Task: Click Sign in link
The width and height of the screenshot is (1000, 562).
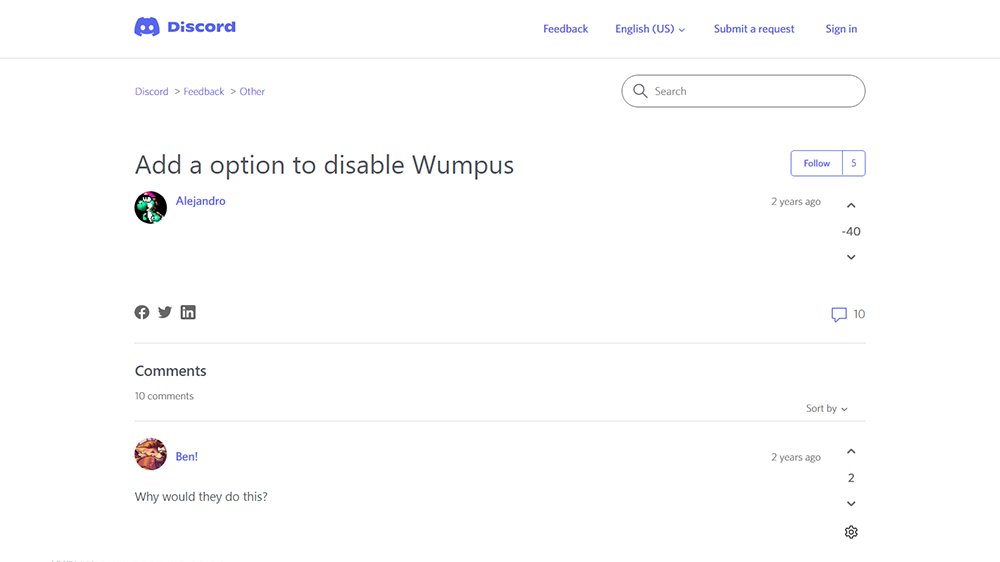Action: coord(841,29)
